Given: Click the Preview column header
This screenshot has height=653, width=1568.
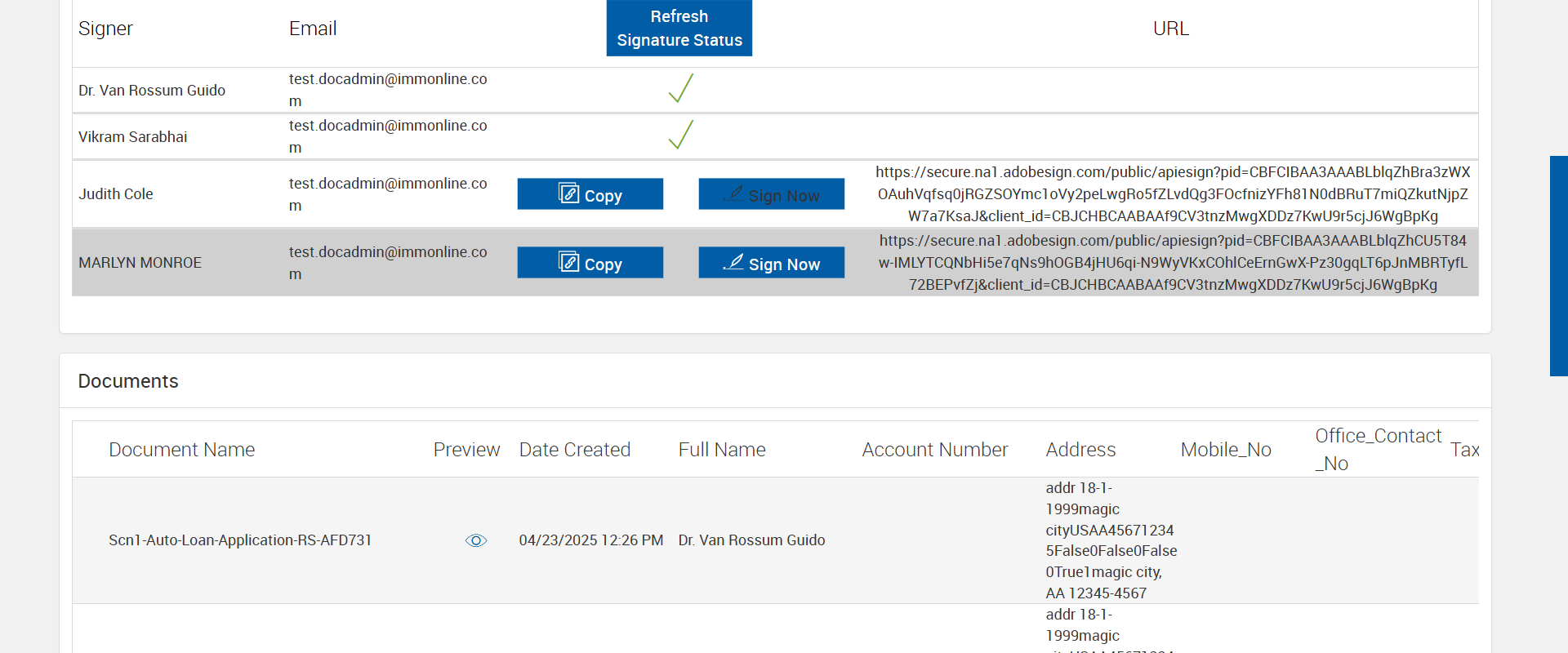Looking at the screenshot, I should [466, 450].
